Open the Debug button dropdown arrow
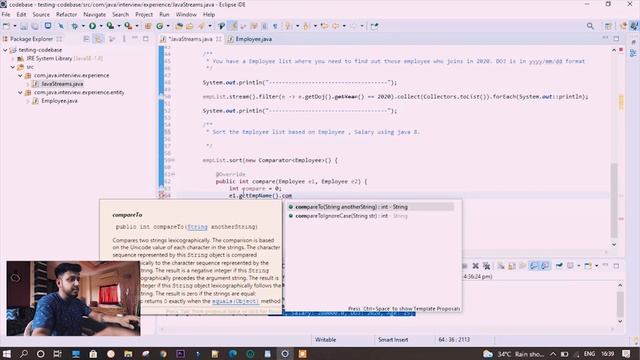The image size is (640, 360). click(82, 26)
